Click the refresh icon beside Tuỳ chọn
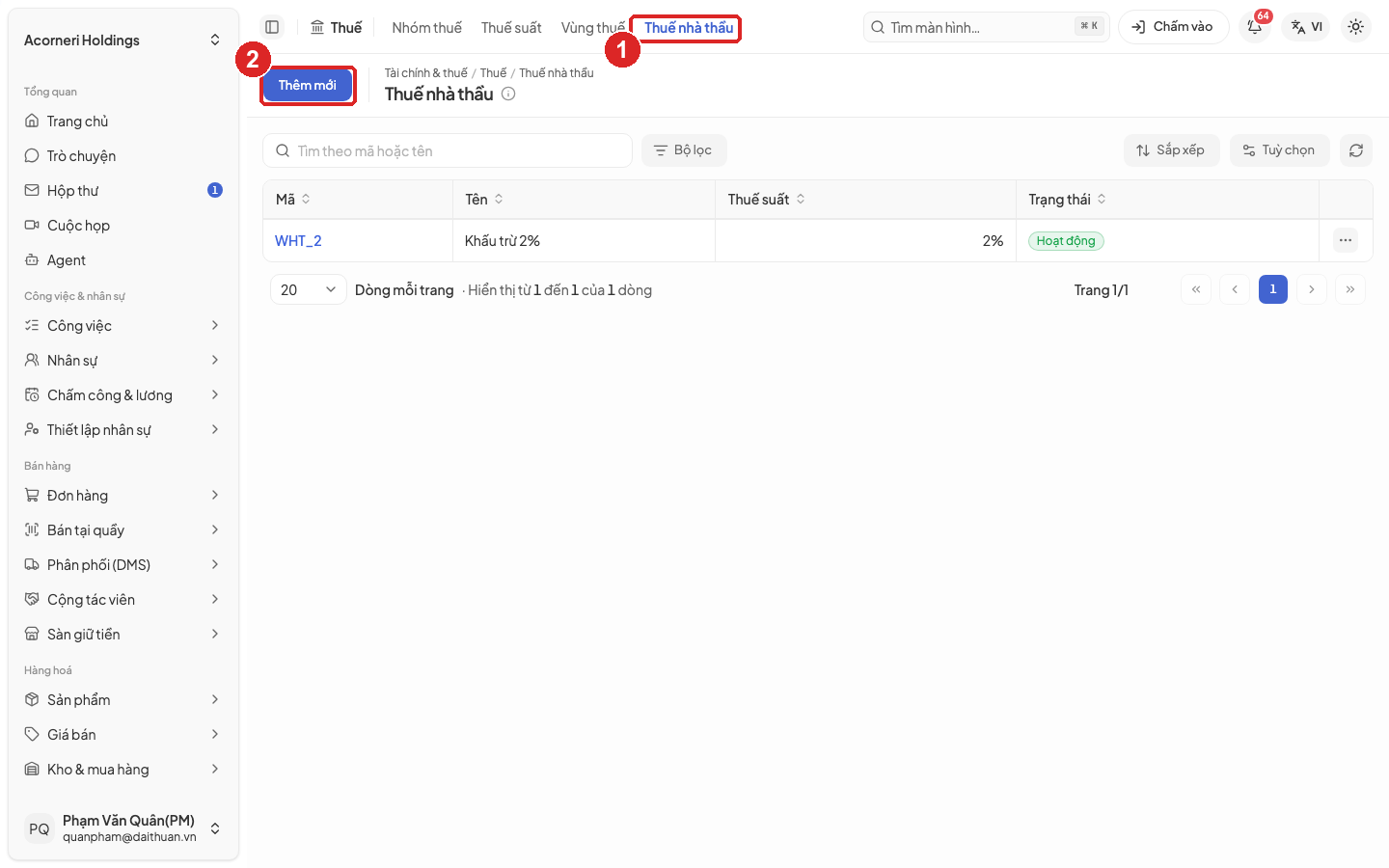The height and width of the screenshot is (868, 1389). coord(1355,150)
